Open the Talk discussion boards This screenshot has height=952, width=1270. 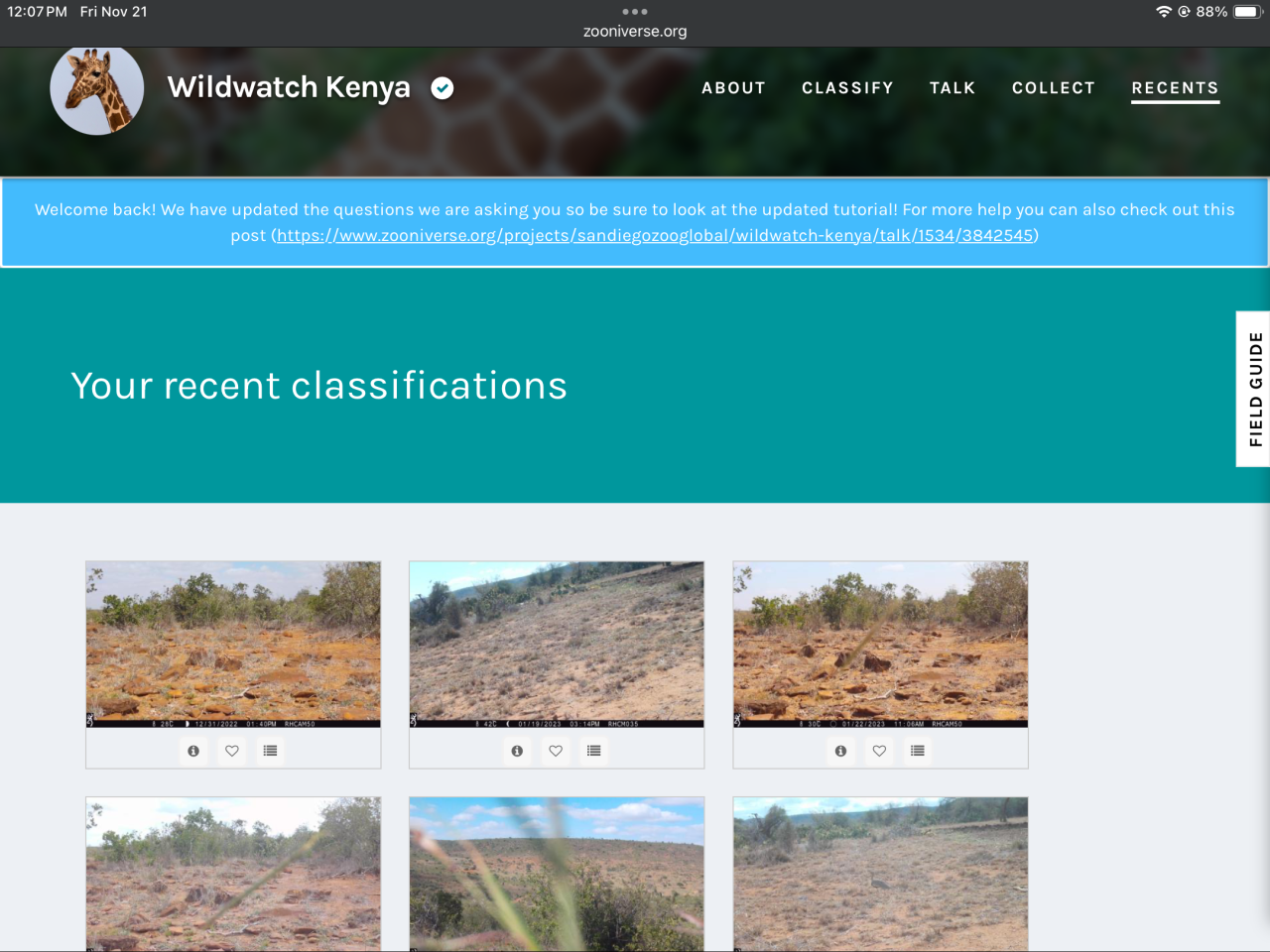952,88
